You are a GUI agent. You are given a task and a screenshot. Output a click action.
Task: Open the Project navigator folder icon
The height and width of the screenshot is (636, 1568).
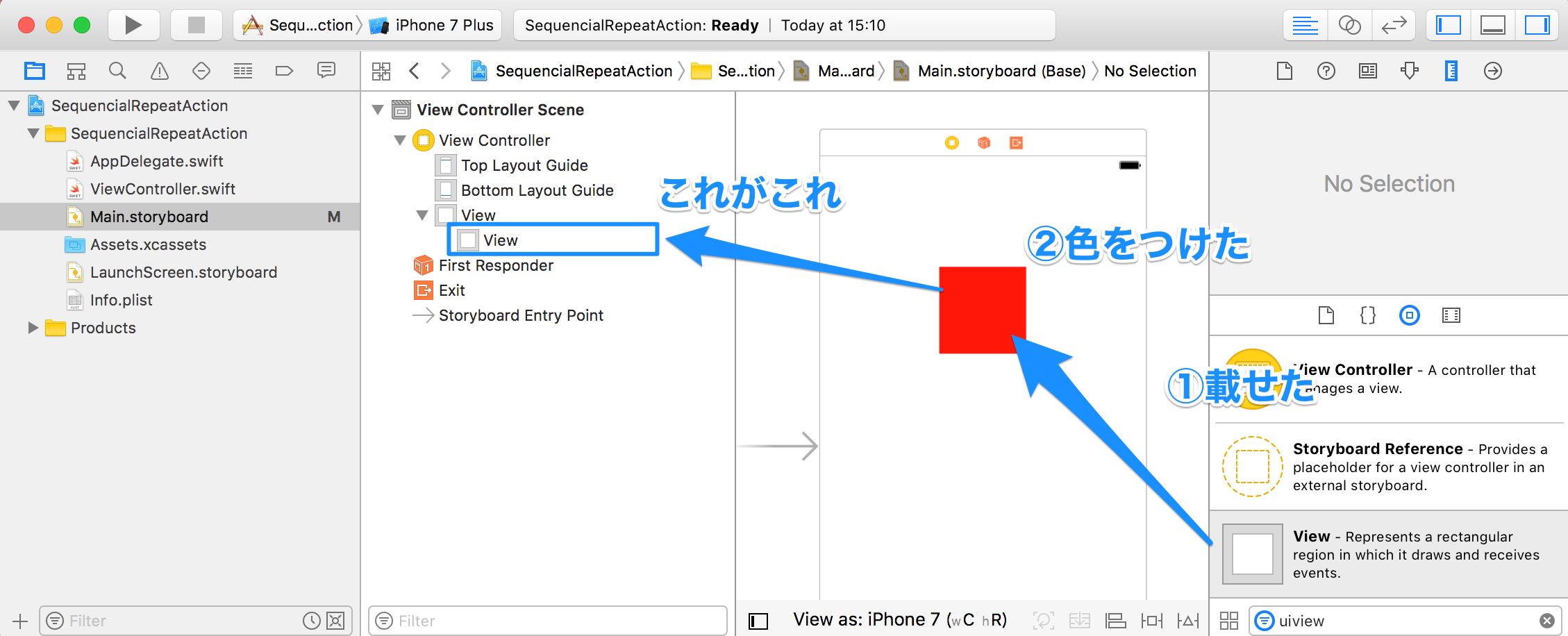click(x=35, y=71)
